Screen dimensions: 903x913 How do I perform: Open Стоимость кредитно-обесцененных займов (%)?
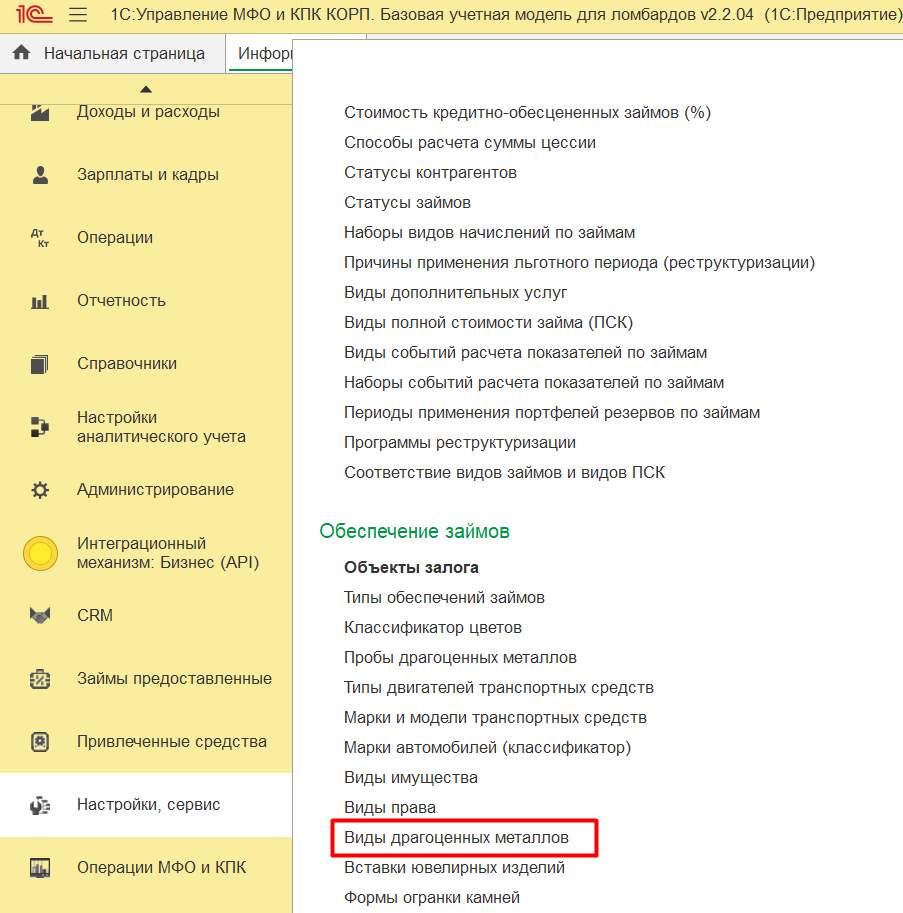point(527,112)
